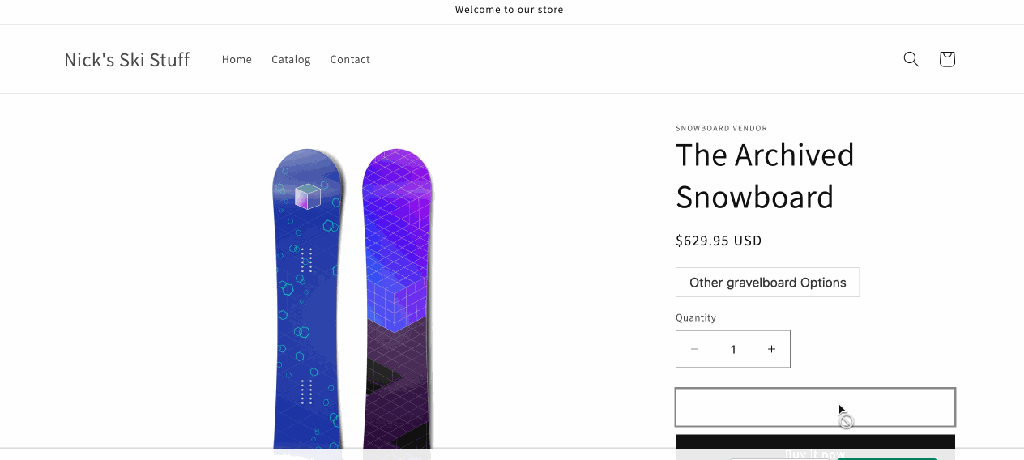Open the shopping cart icon
1024x460 pixels.
point(947,59)
